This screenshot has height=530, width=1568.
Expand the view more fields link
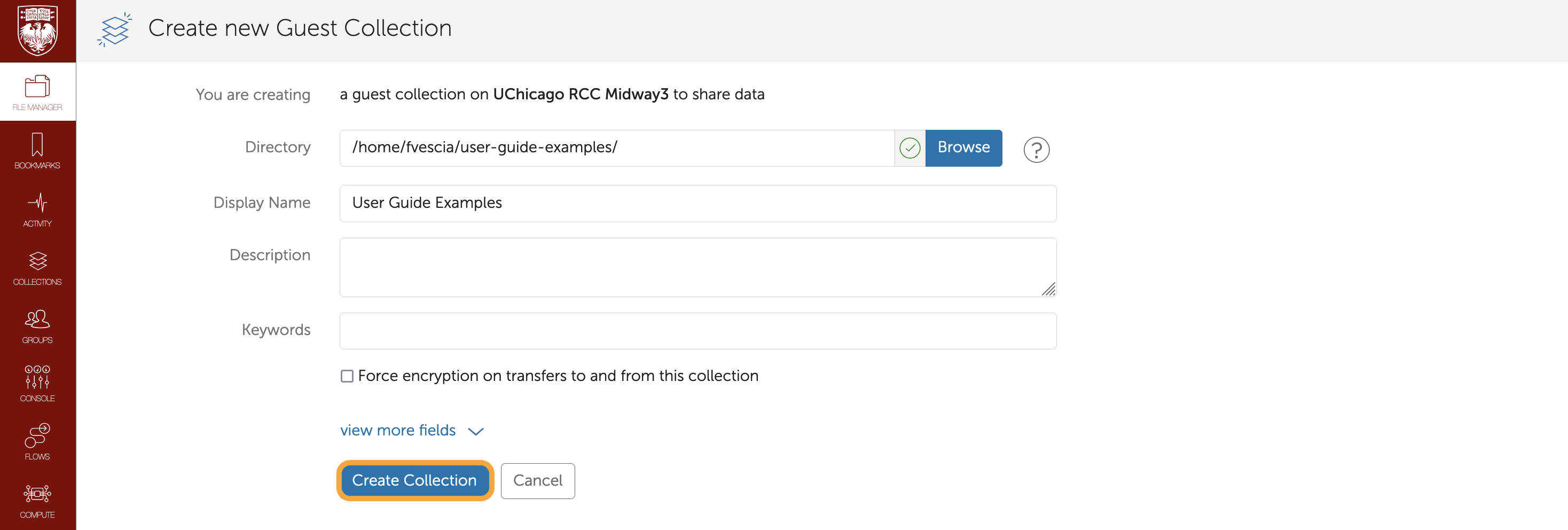pyautogui.click(x=397, y=430)
